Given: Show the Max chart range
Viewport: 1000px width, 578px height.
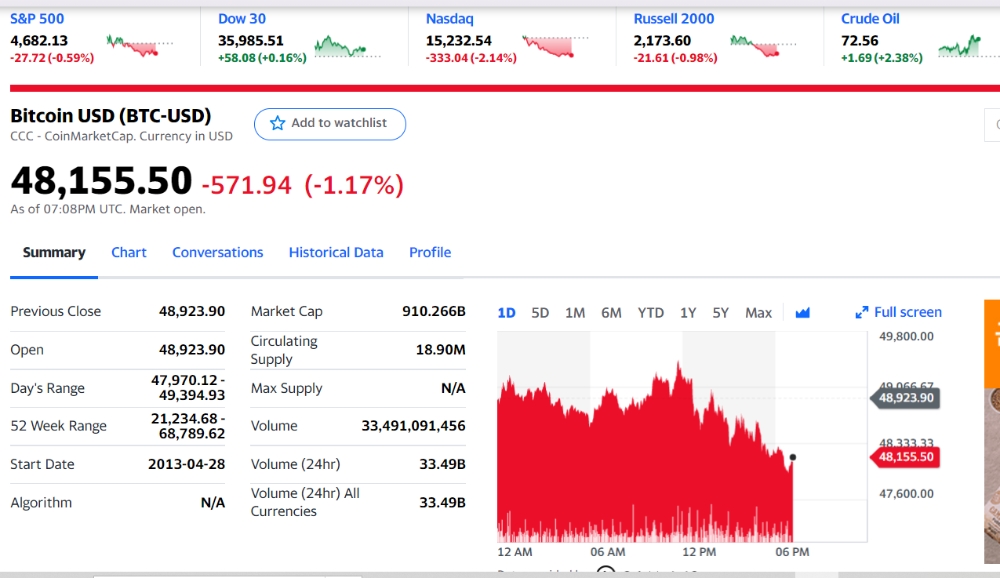Looking at the screenshot, I should (758, 313).
